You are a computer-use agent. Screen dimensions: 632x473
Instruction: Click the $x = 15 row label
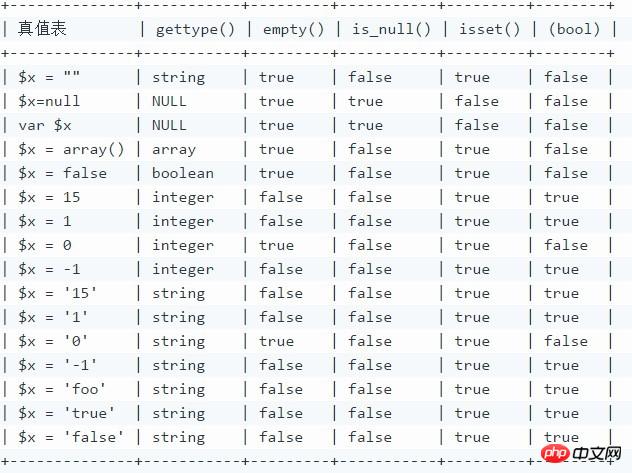click(49, 197)
